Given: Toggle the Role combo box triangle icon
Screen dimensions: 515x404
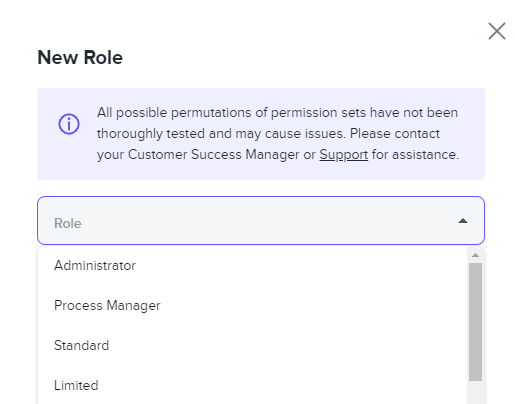Looking at the screenshot, I should (463, 221).
